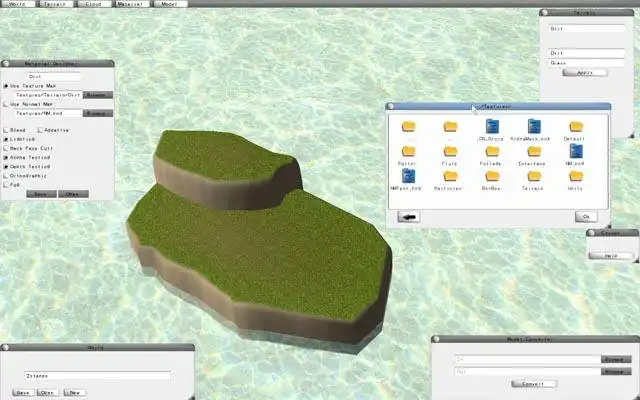Click the Convert button in Model Converter
The width and height of the screenshot is (640, 400).
click(534, 384)
